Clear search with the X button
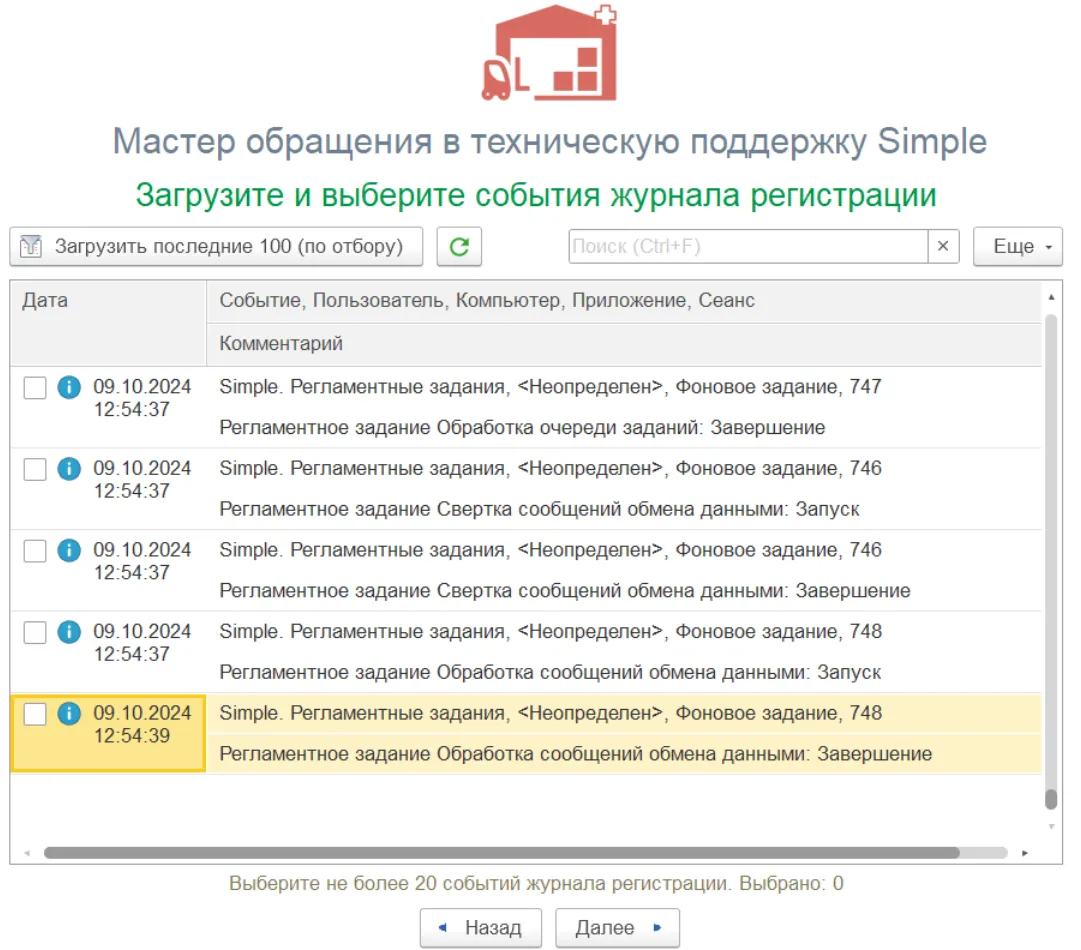The height and width of the screenshot is (950, 1081). pos(943,246)
